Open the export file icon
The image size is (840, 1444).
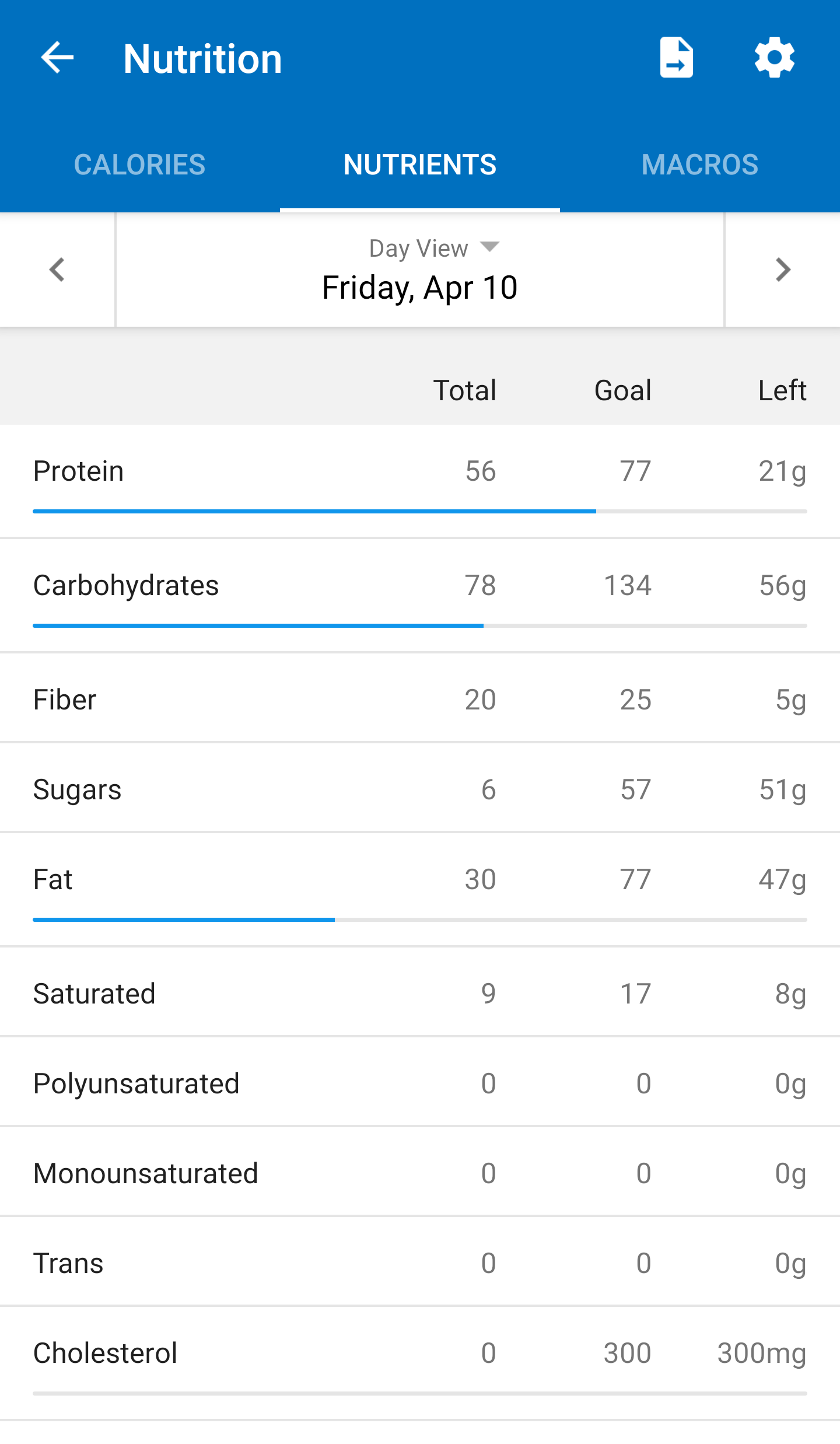click(676, 58)
